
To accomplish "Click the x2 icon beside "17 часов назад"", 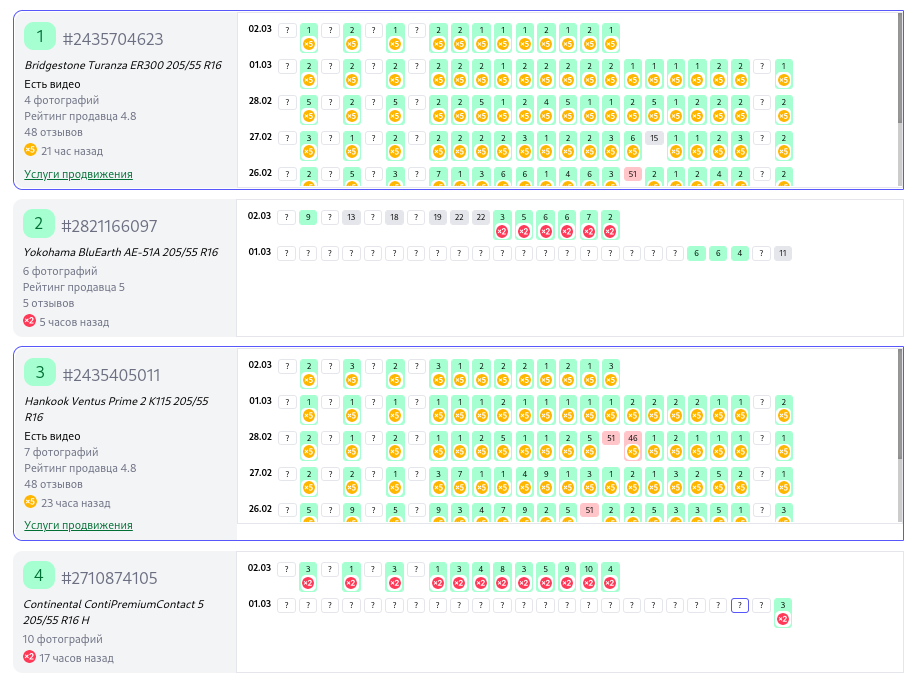I will pyautogui.click(x=30, y=657).
